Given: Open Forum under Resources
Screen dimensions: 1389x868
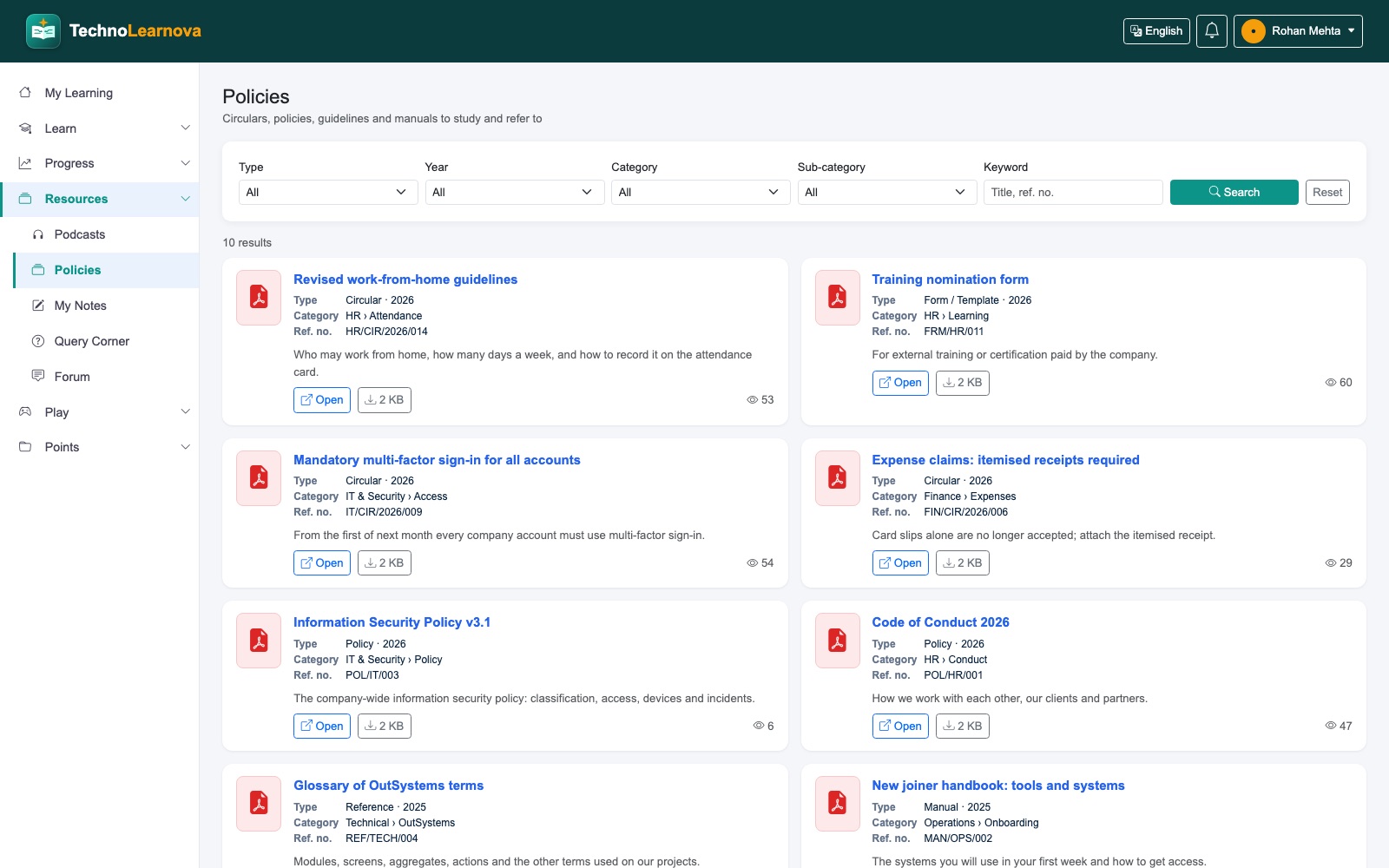Looking at the screenshot, I should (x=106, y=377).
